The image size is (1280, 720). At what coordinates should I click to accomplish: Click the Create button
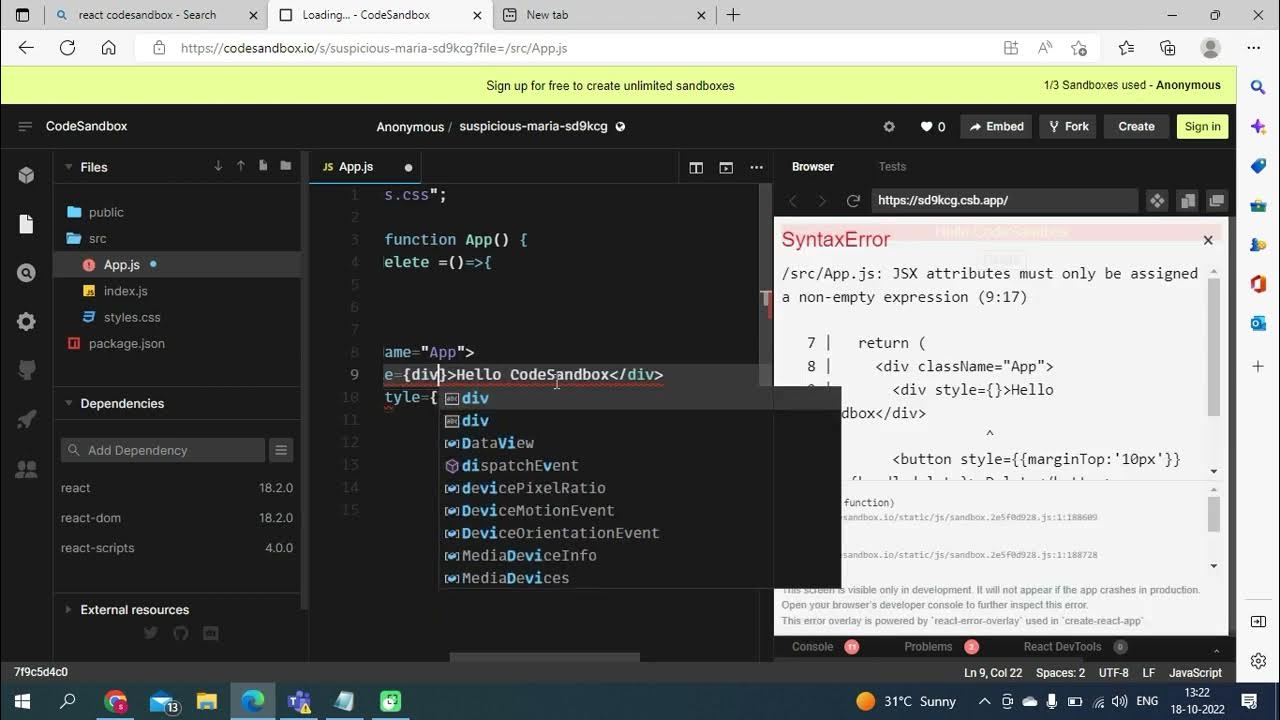(1136, 126)
